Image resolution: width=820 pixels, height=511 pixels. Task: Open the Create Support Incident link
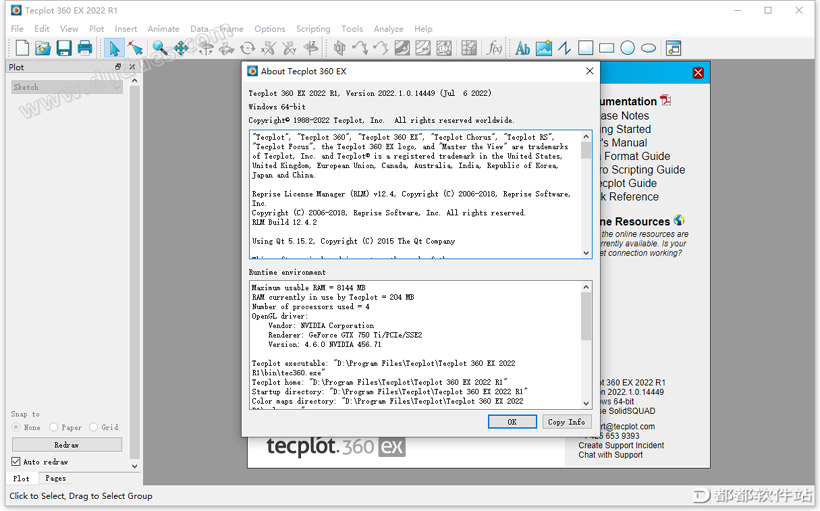[621, 445]
